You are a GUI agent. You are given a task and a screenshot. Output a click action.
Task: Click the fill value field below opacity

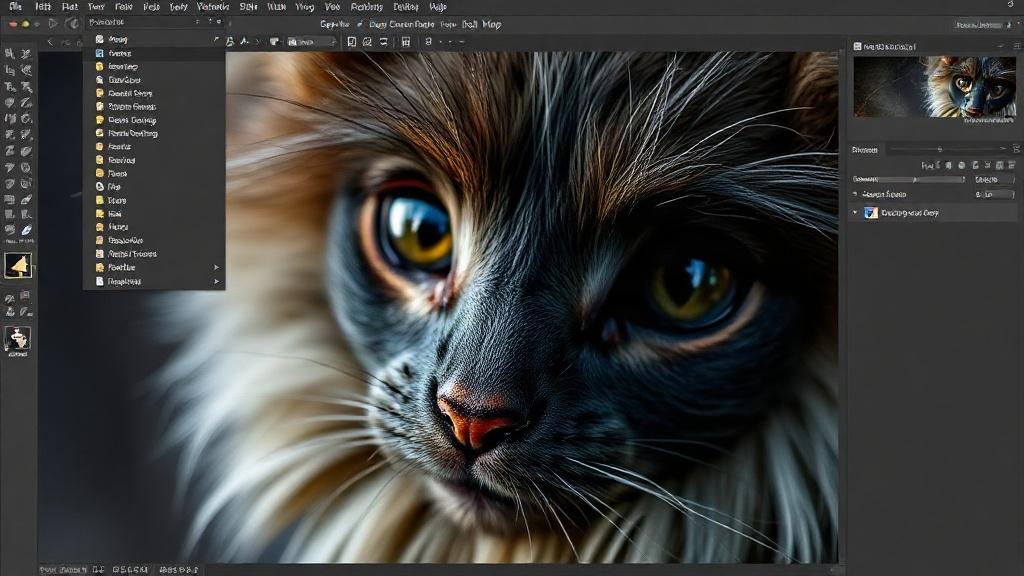(x=997, y=195)
